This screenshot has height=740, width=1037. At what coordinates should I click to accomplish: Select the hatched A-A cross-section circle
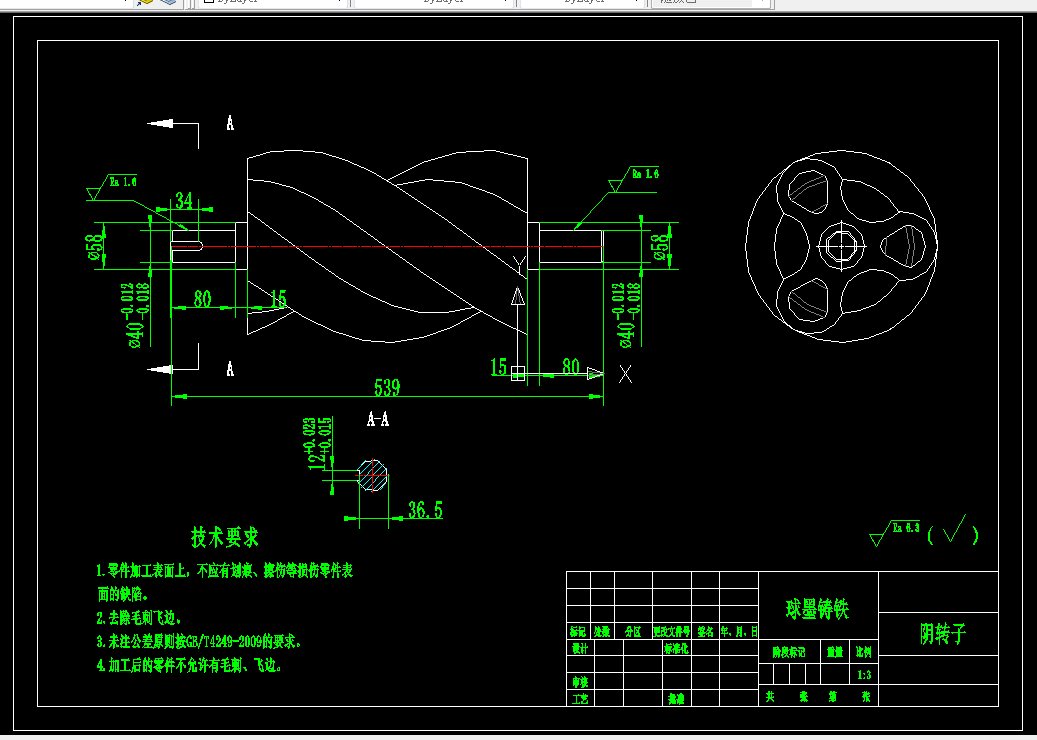tap(372, 475)
